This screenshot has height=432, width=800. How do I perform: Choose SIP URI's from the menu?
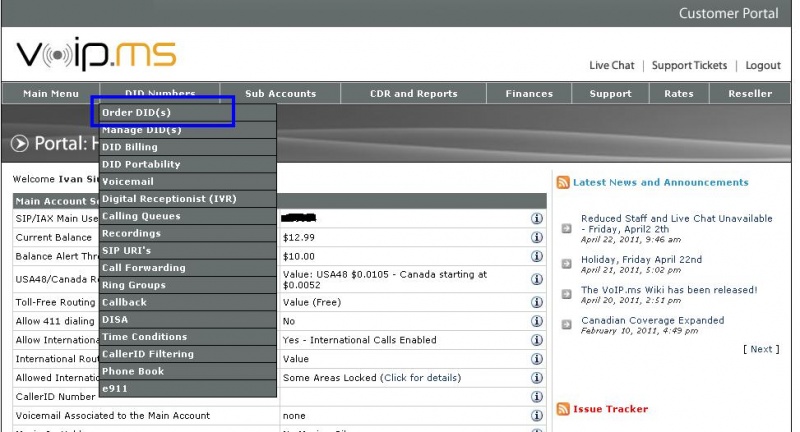188,250
